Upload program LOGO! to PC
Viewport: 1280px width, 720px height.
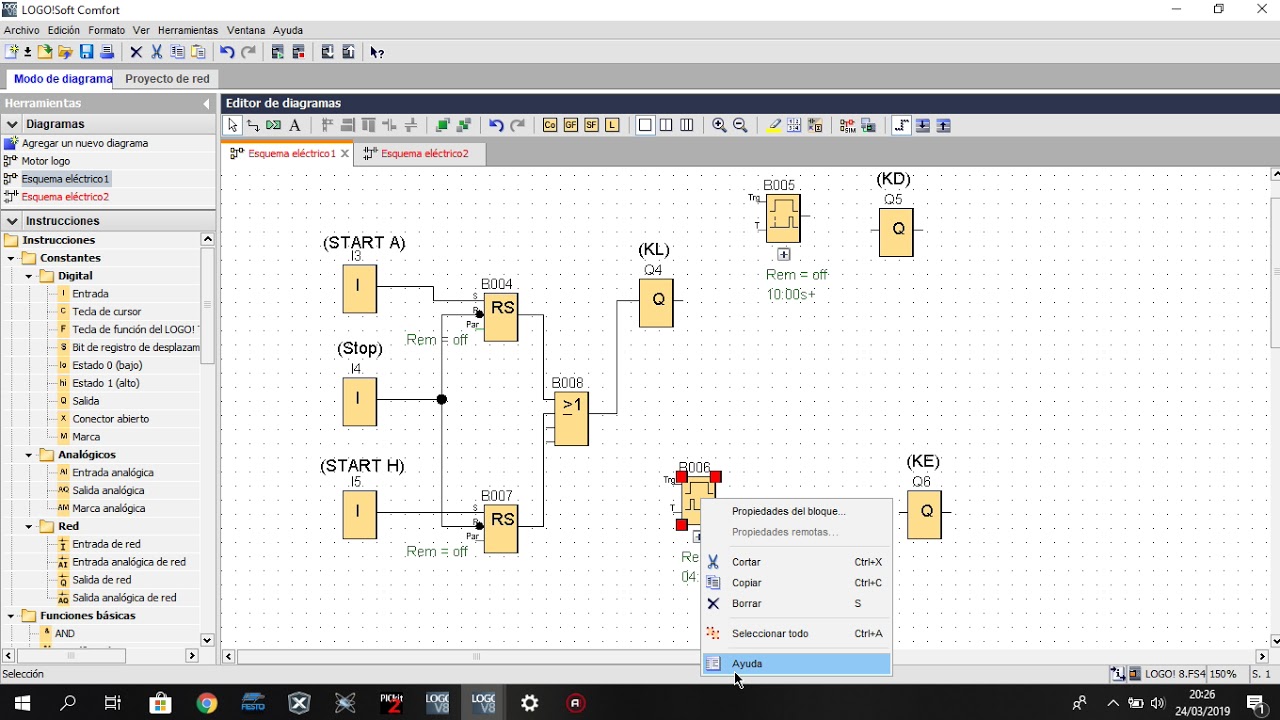pyautogui.click(x=348, y=52)
